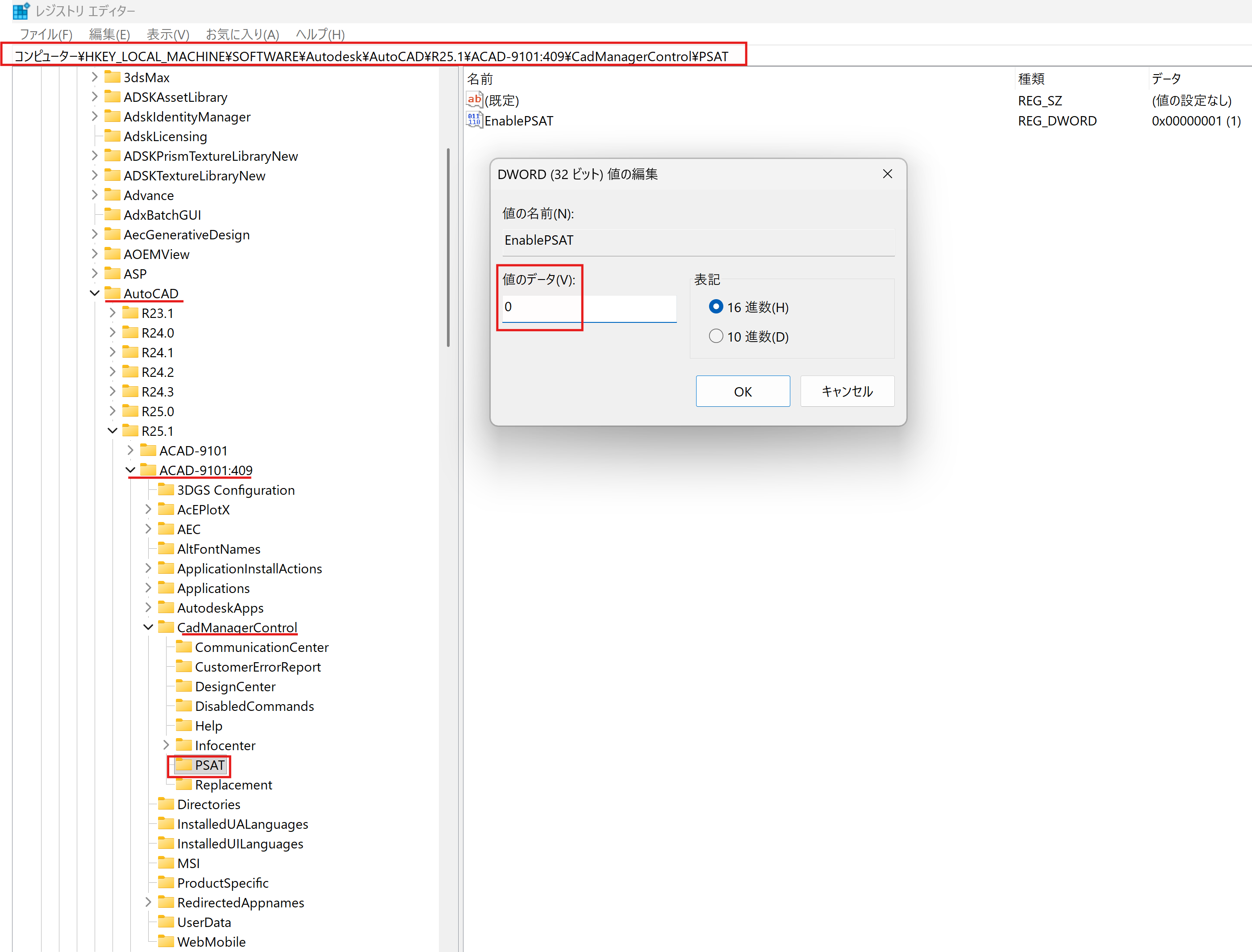
Task: Select the PSAT folder icon
Action: [184, 764]
